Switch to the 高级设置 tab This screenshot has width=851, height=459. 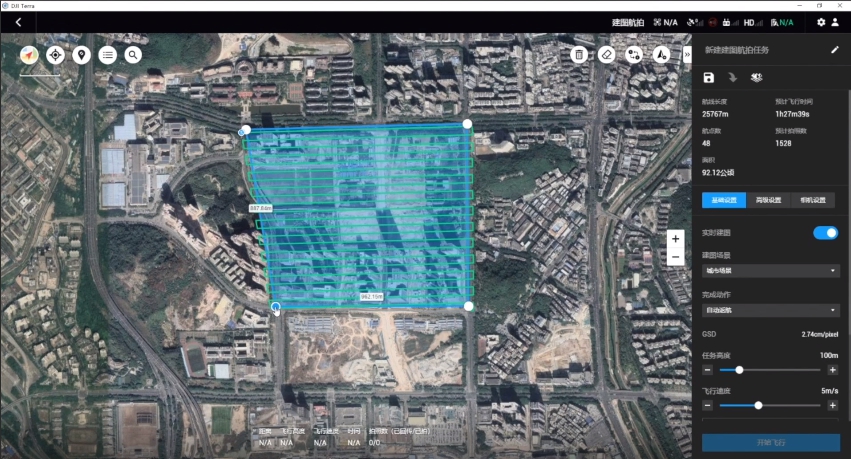[767, 200]
